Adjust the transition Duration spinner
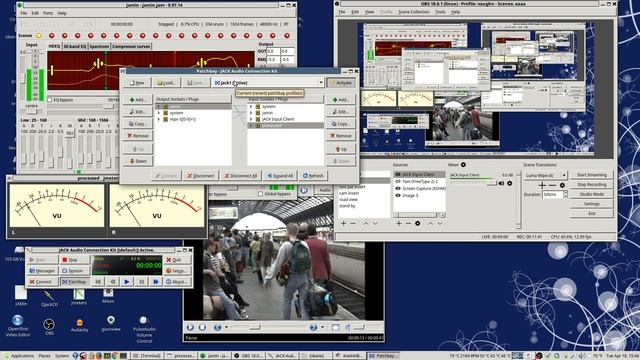 (x=566, y=195)
